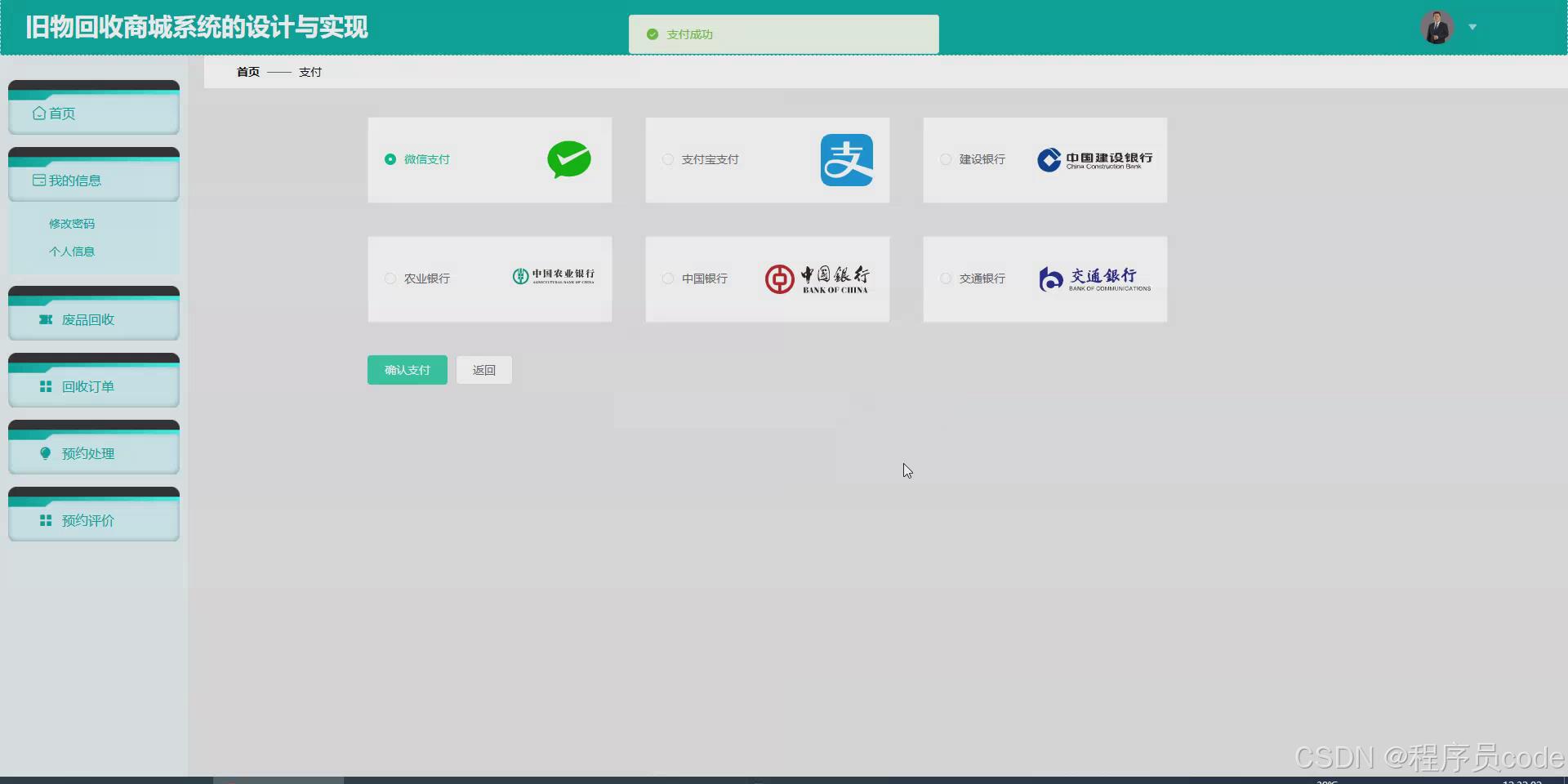Click the user avatar picture
This screenshot has width=1568, height=784.
1437,27
